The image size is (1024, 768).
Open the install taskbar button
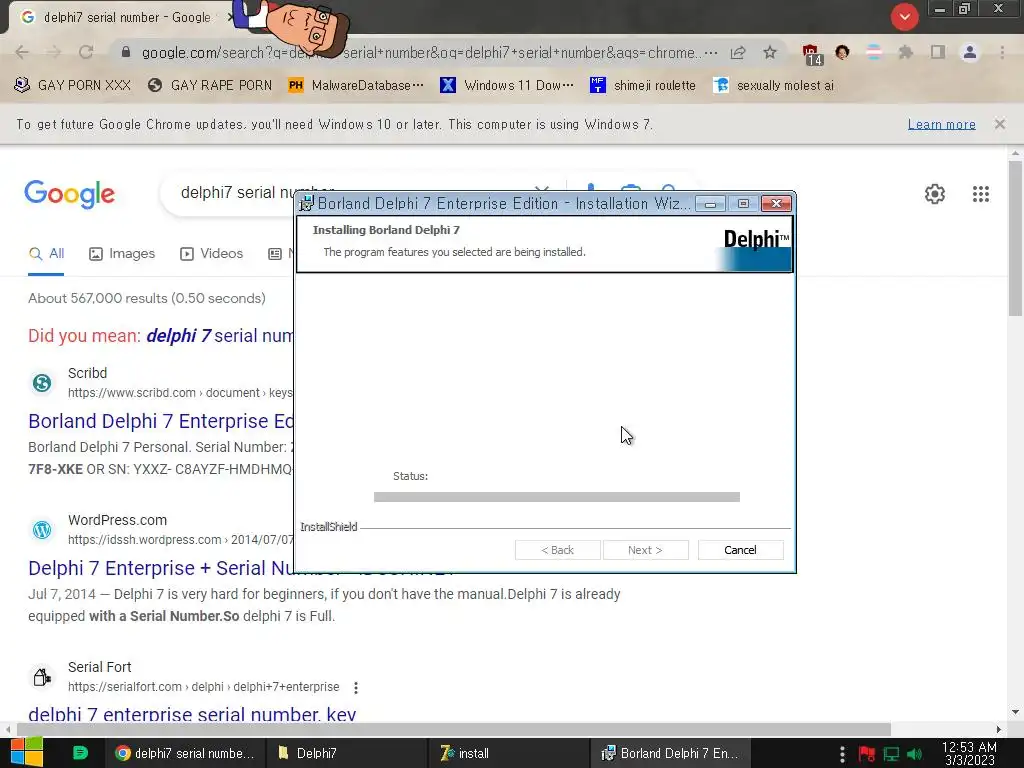point(508,753)
